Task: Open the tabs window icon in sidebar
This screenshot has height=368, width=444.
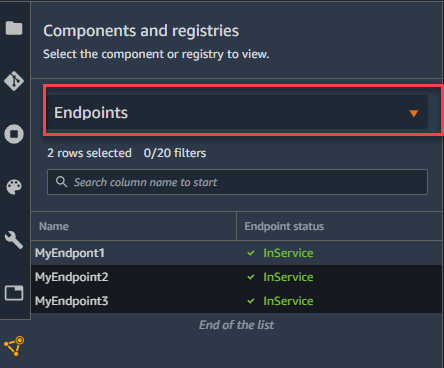Action: pyautogui.click(x=14, y=293)
